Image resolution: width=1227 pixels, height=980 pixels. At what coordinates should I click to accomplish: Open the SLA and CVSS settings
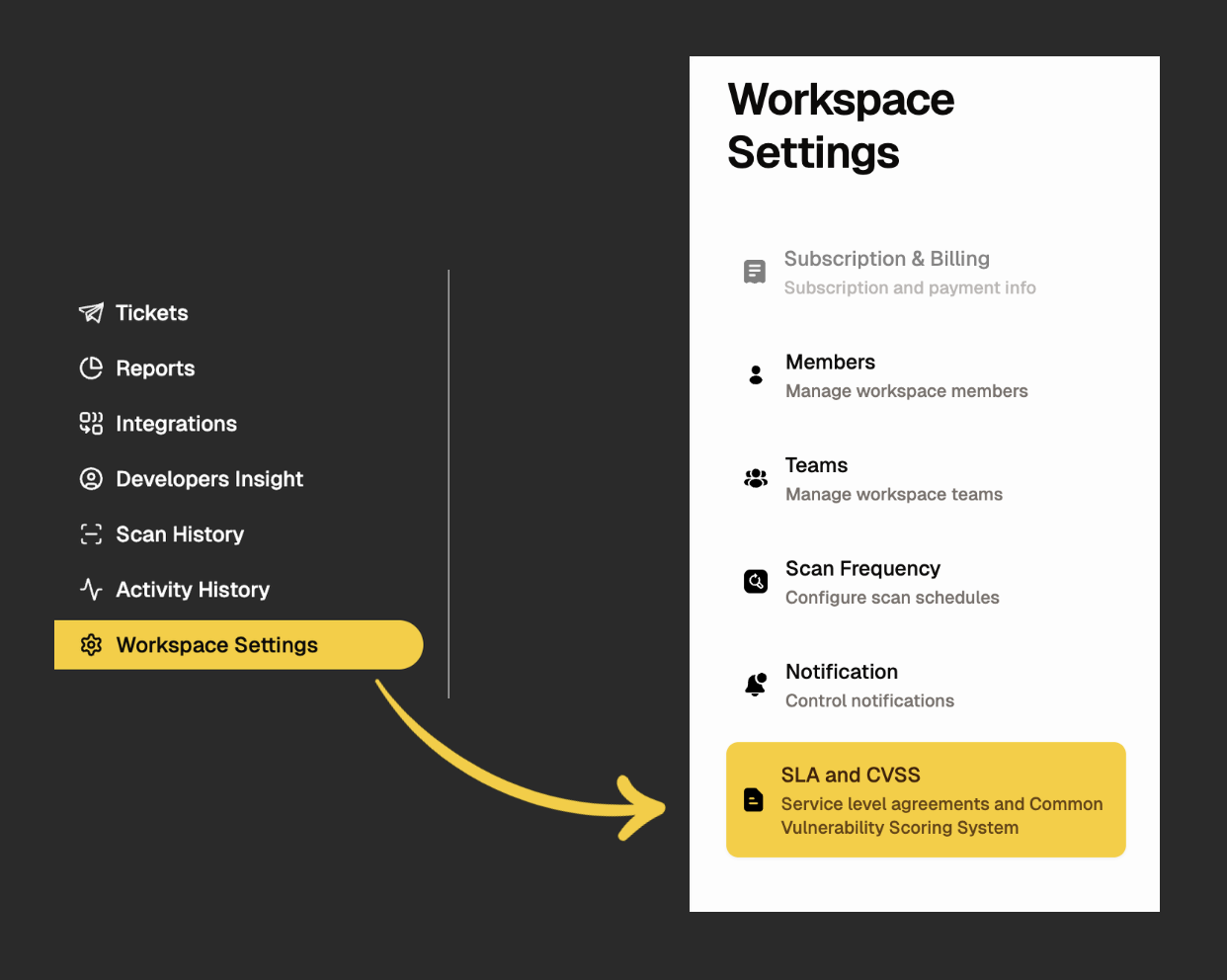coord(925,799)
